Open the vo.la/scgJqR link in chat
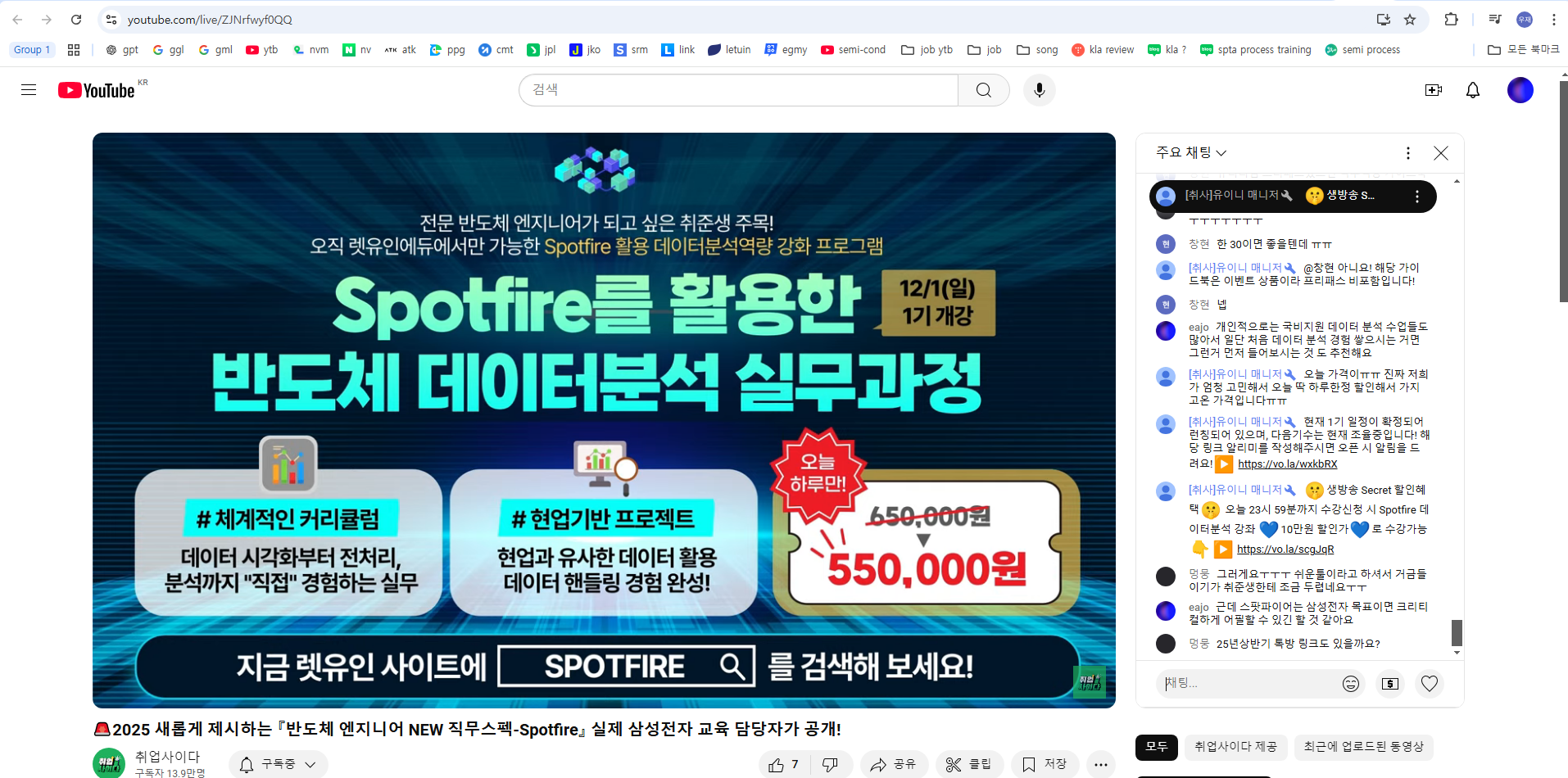 [1285, 550]
